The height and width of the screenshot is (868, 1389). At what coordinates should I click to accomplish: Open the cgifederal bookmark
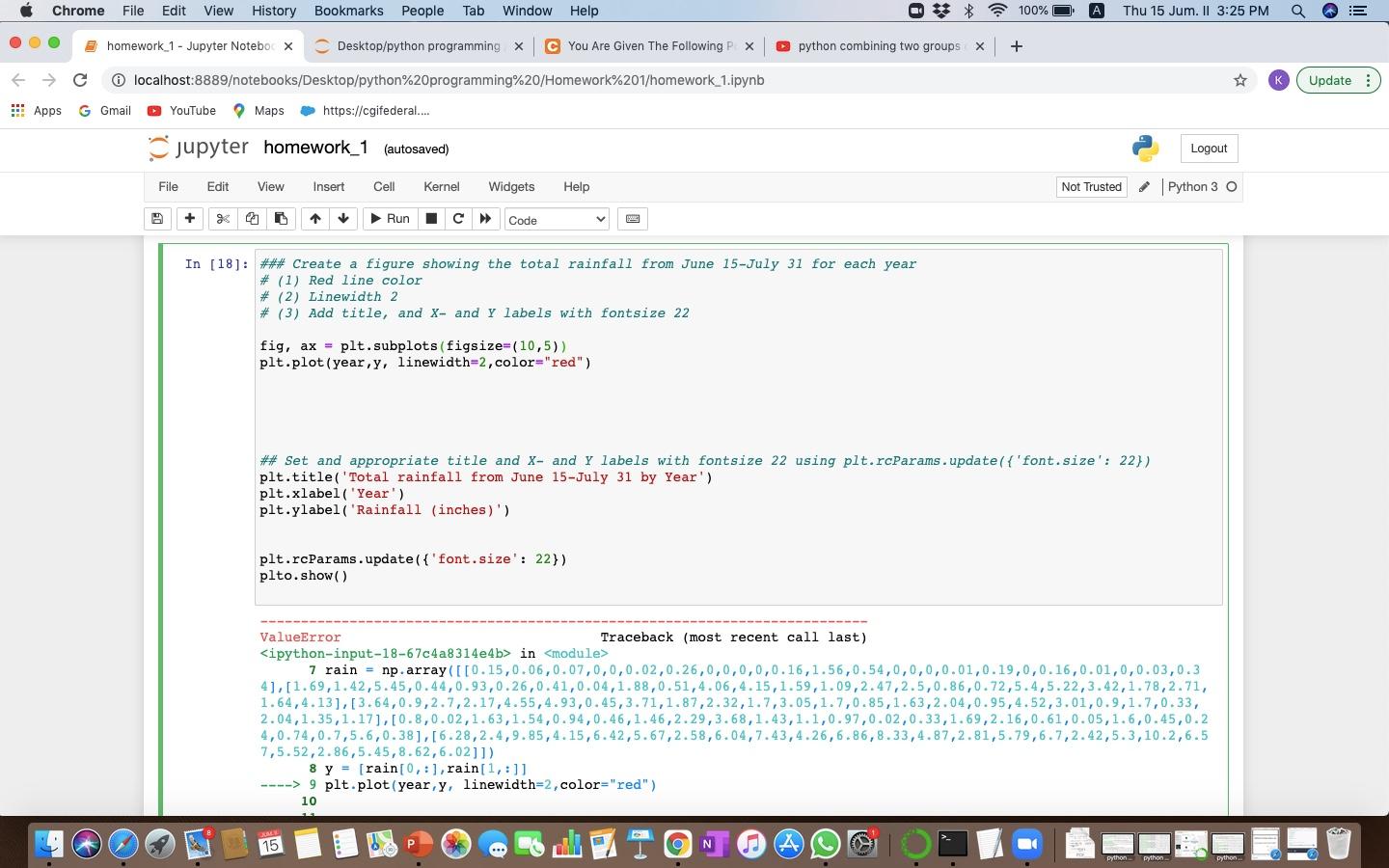[365, 111]
